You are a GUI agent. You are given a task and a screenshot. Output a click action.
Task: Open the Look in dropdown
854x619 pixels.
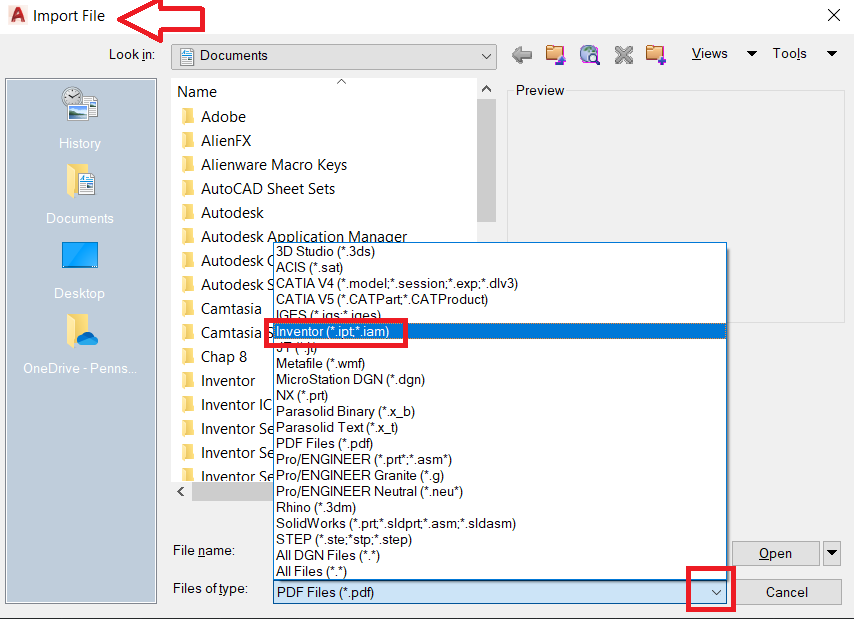[485, 57]
